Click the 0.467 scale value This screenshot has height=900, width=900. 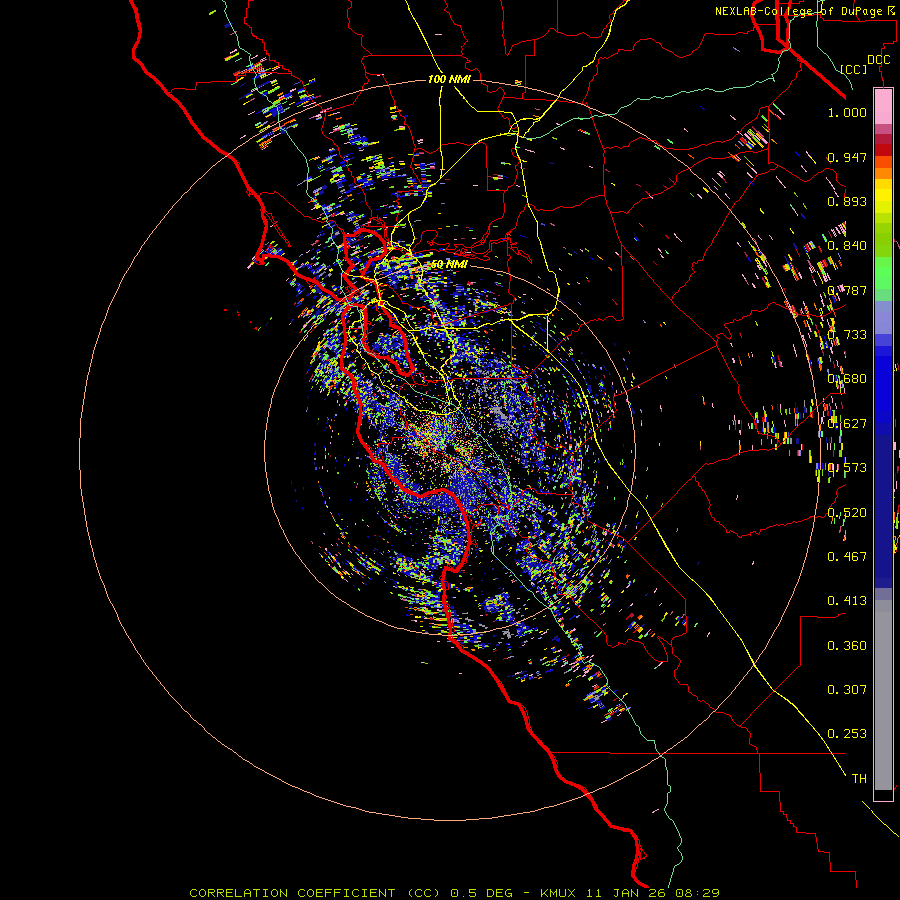click(x=847, y=557)
